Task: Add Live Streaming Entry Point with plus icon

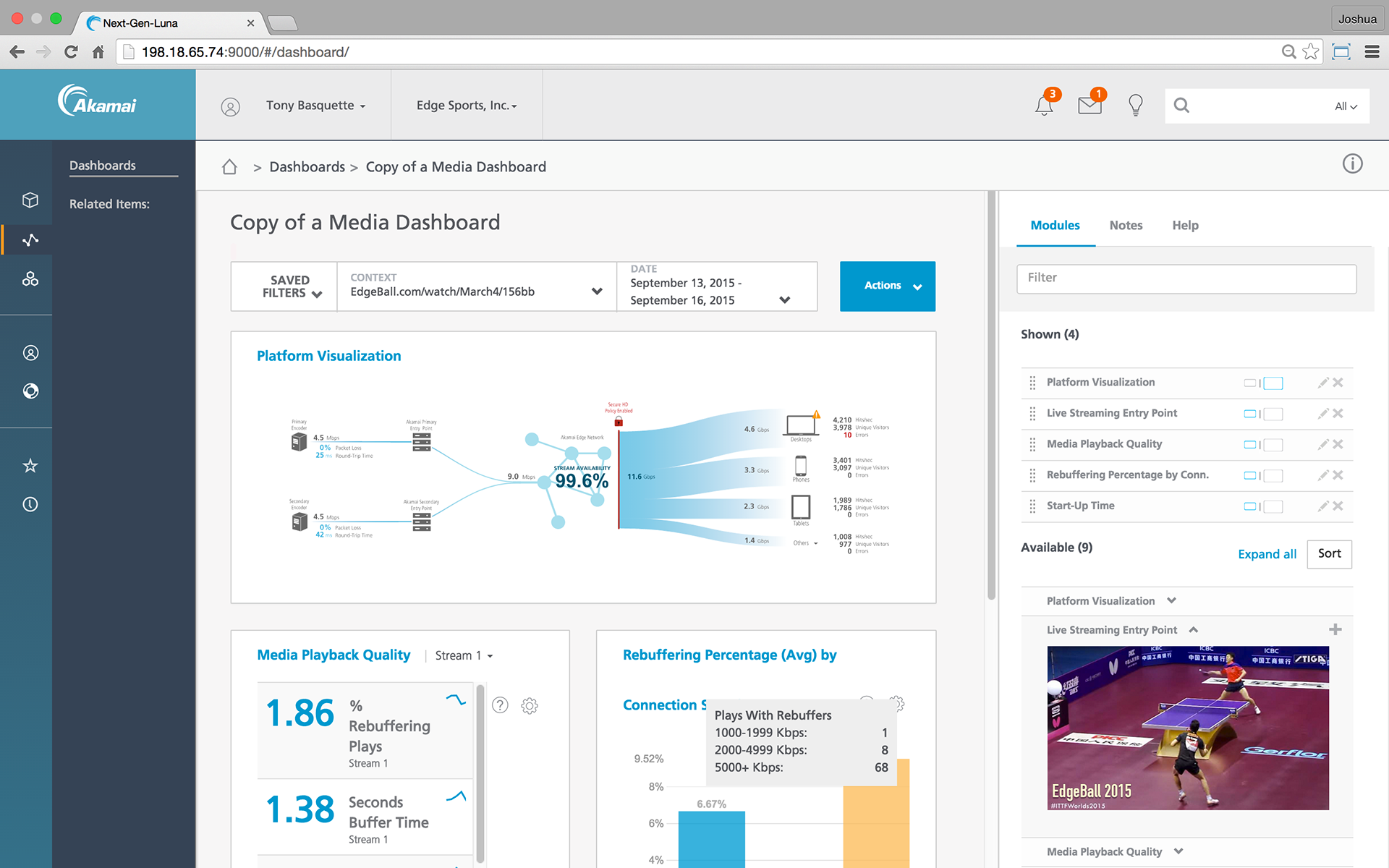Action: pos(1335,629)
